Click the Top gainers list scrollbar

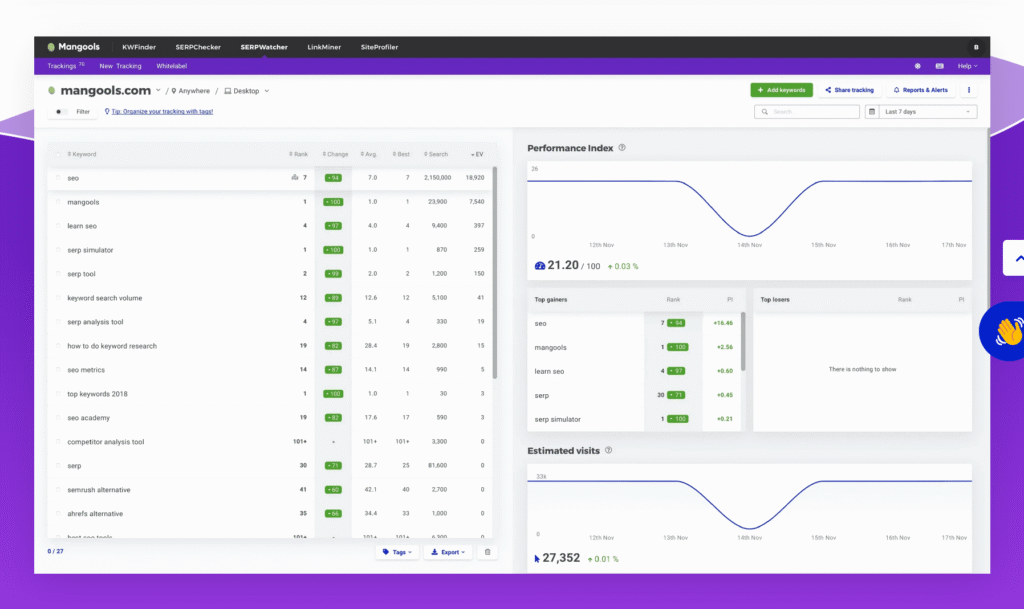coord(743,341)
